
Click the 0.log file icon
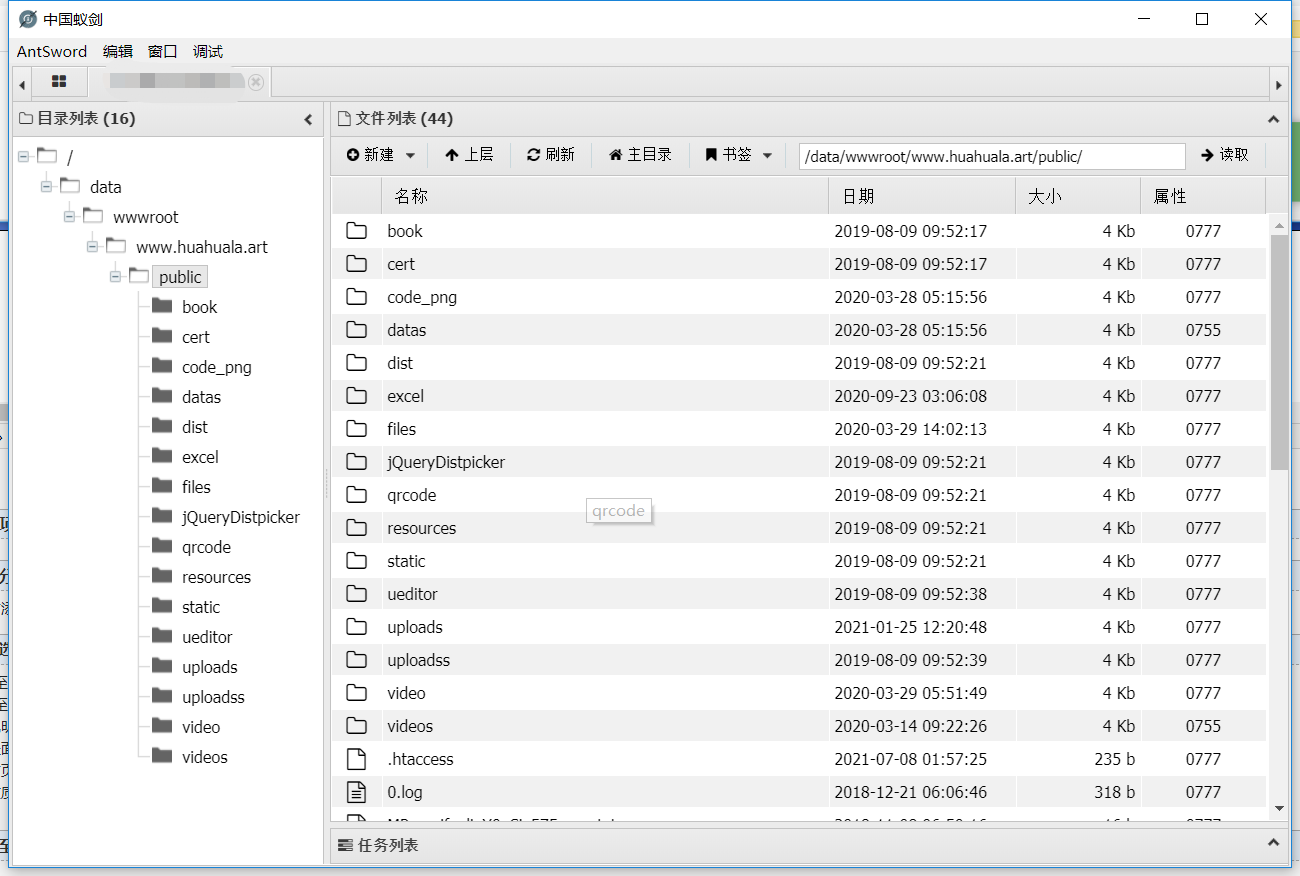357,792
